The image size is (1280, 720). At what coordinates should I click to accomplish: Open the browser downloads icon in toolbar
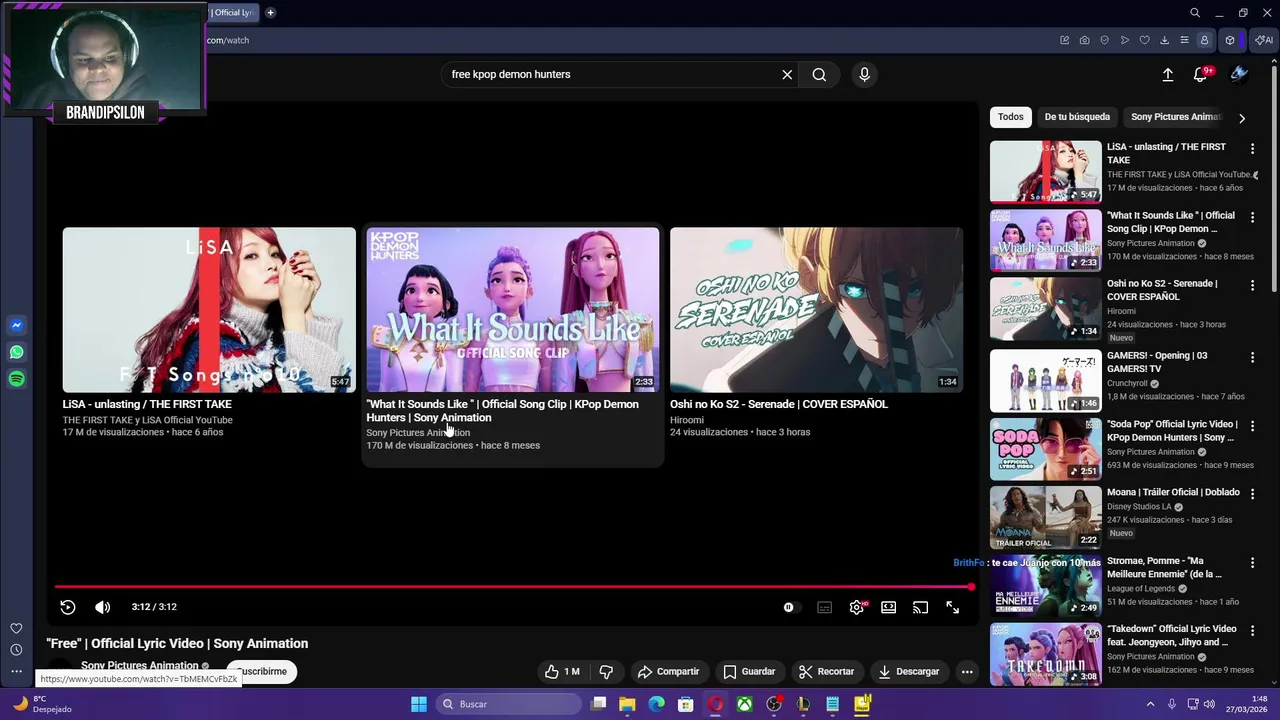click(x=1164, y=40)
